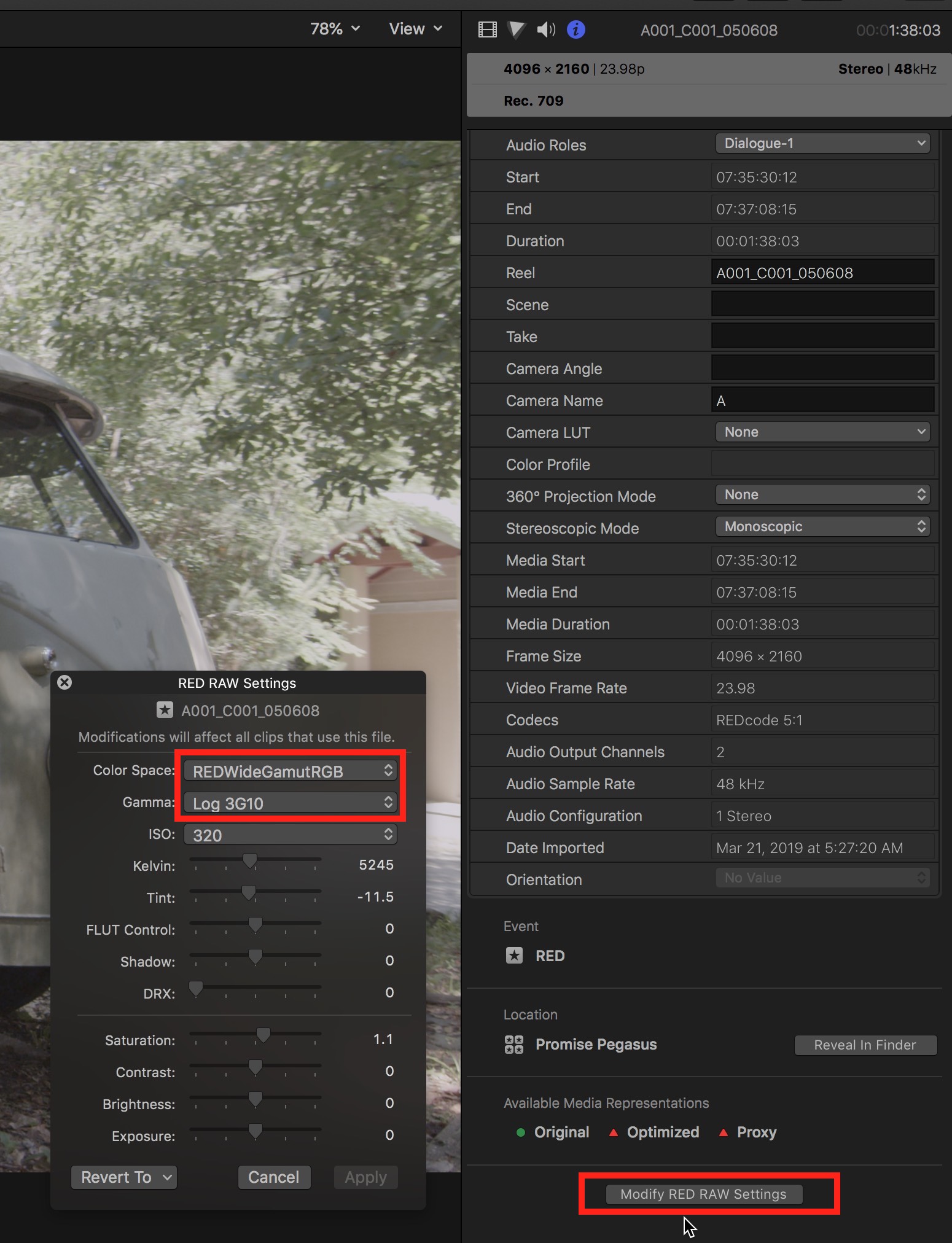This screenshot has width=952, height=1243.
Task: Open the 78% zoom level menu
Action: pyautogui.click(x=335, y=29)
